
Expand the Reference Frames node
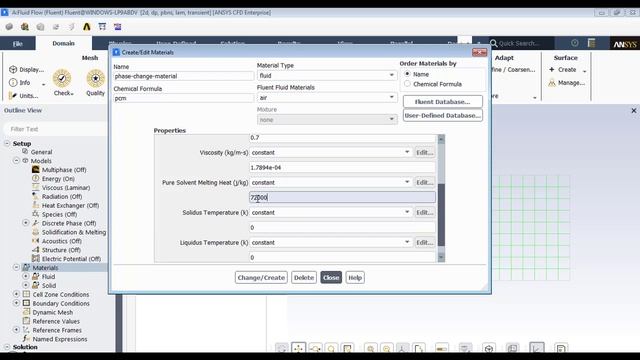point(16,329)
